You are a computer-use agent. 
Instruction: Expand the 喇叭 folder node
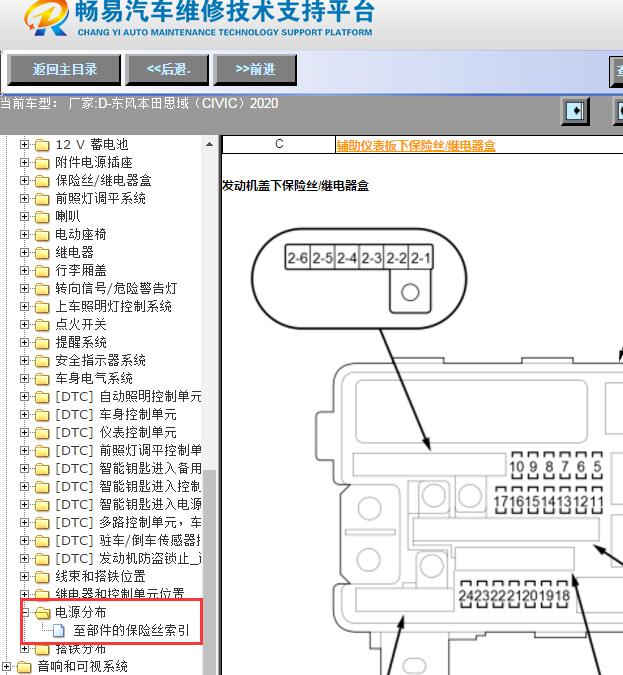(x=25, y=217)
